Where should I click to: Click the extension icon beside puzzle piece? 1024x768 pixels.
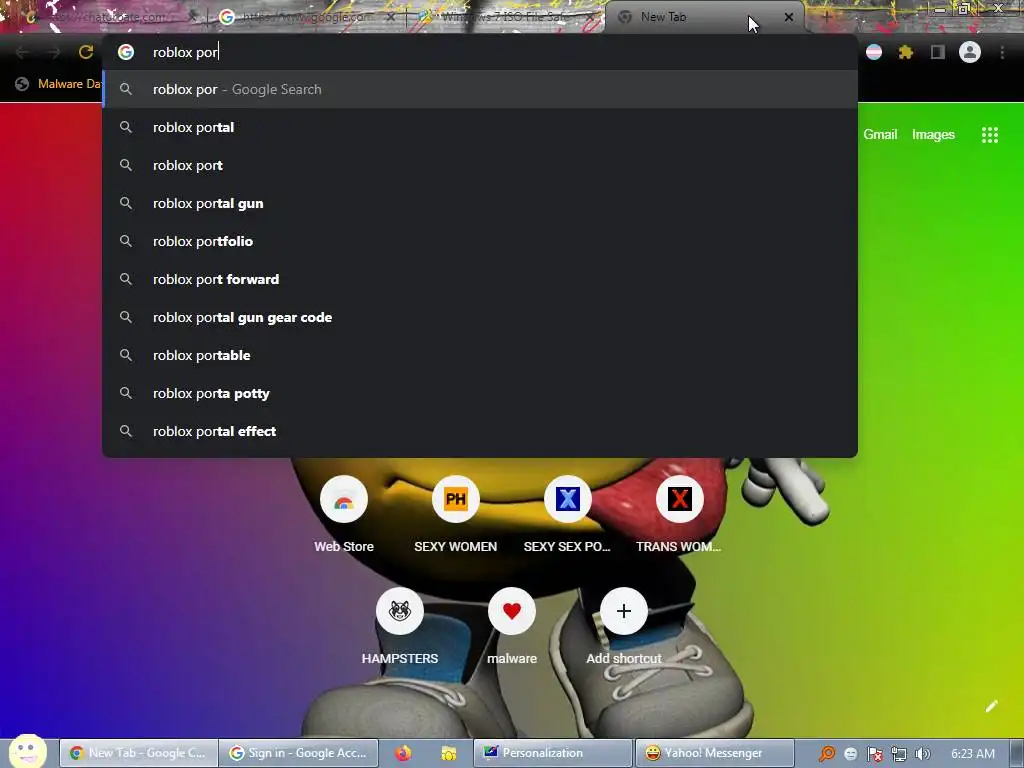point(874,52)
